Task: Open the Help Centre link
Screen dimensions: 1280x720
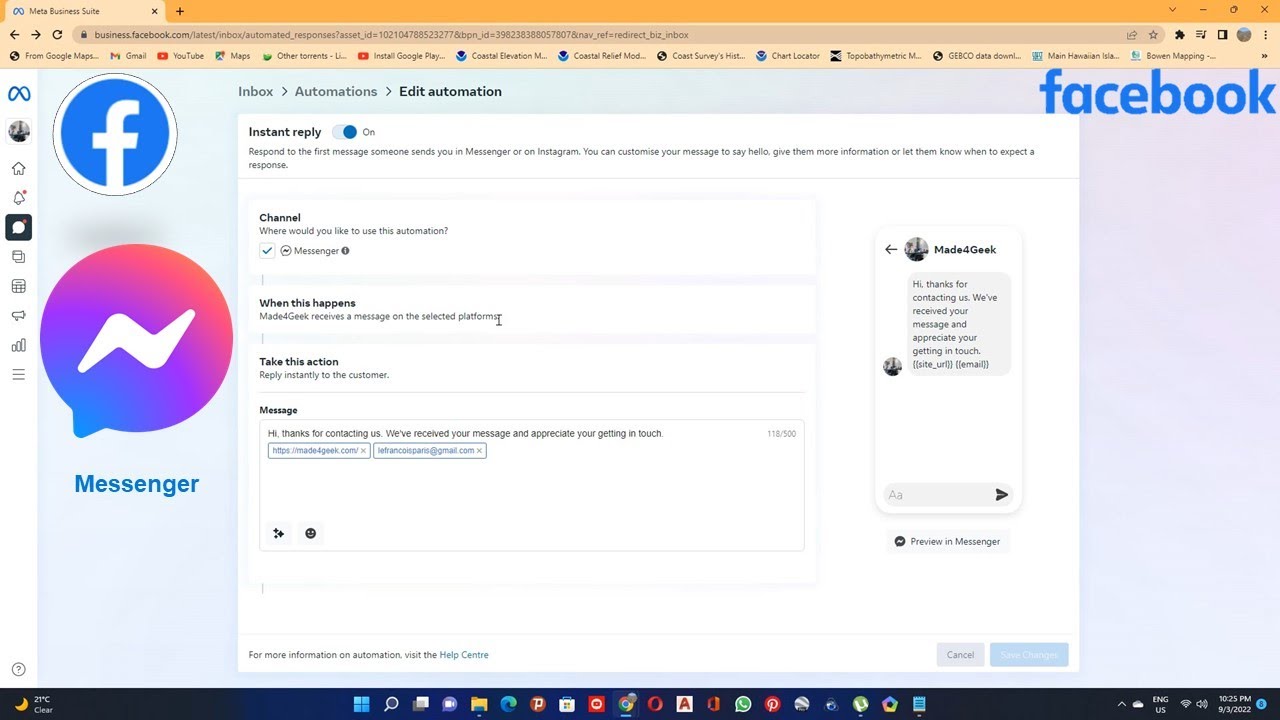Action: (464, 655)
